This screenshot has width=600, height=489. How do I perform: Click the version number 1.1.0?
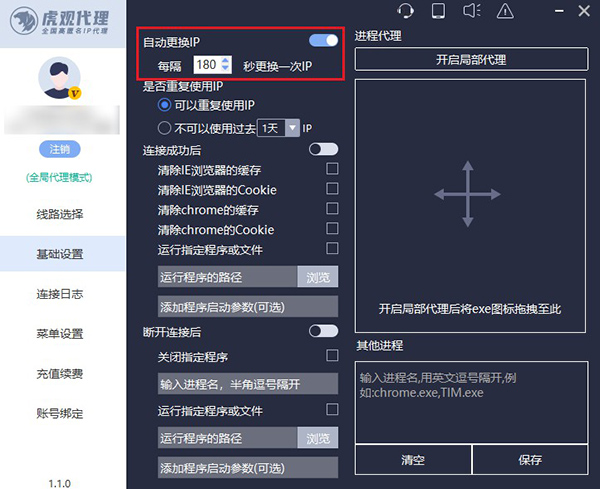tap(60, 483)
